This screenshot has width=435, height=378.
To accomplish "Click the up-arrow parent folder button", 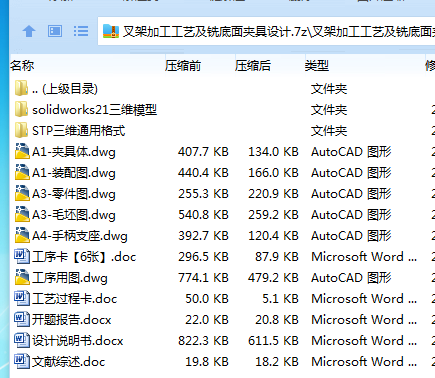I will (x=29, y=31).
